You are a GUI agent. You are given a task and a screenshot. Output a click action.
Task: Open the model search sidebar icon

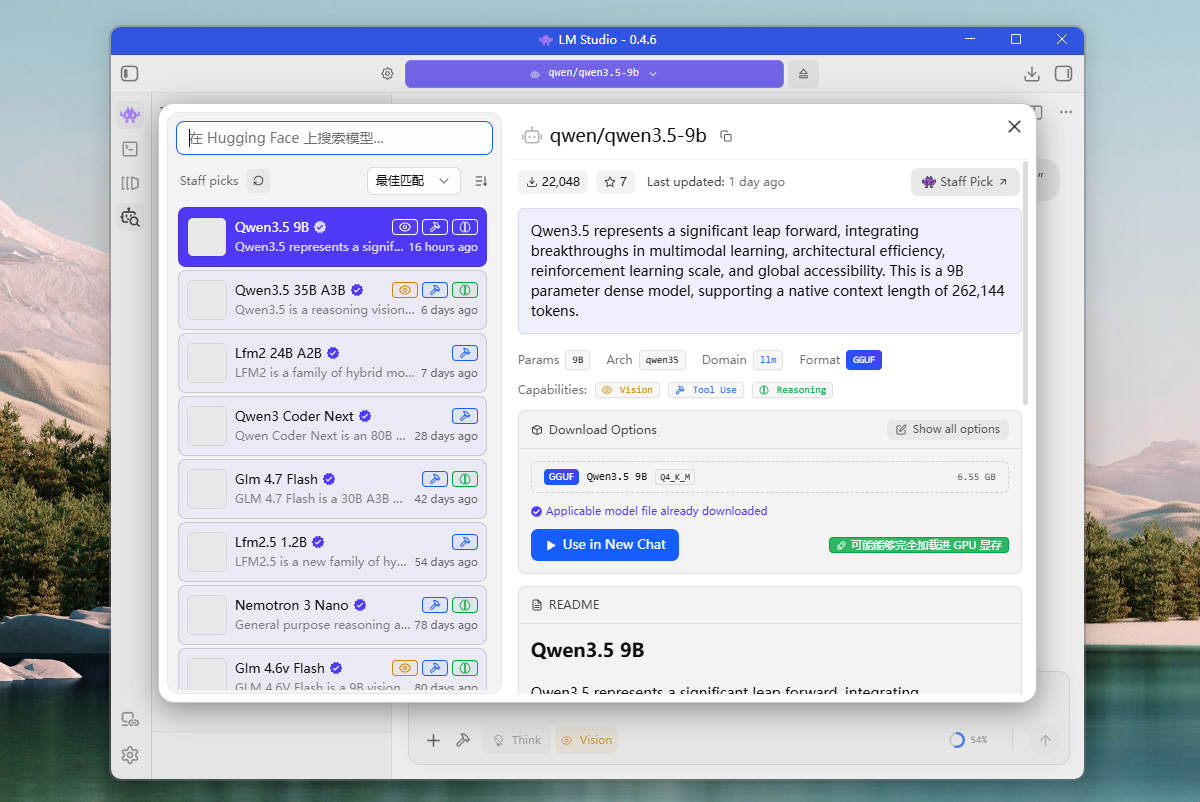(x=129, y=216)
